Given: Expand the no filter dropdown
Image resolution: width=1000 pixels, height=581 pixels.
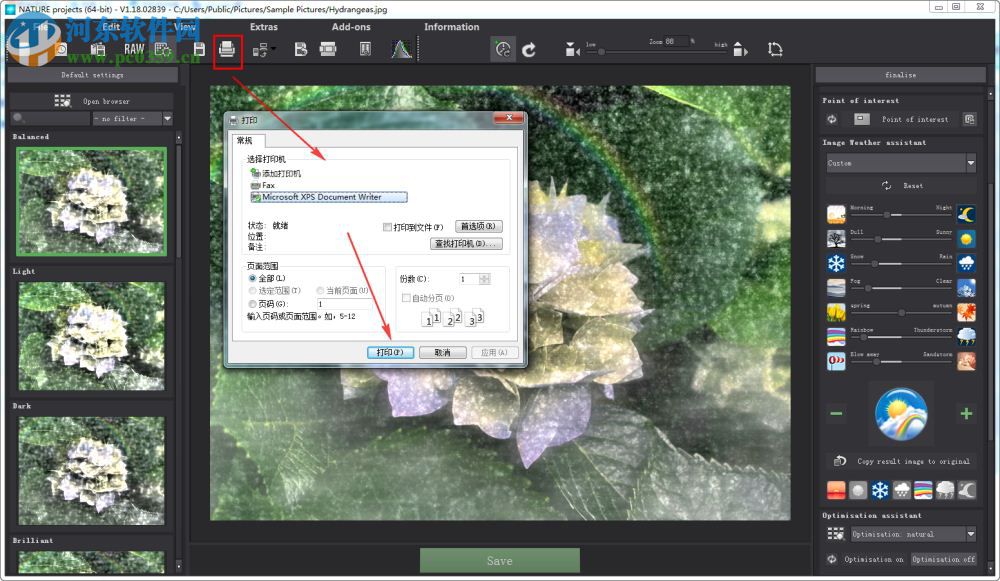Looking at the screenshot, I should [131, 118].
